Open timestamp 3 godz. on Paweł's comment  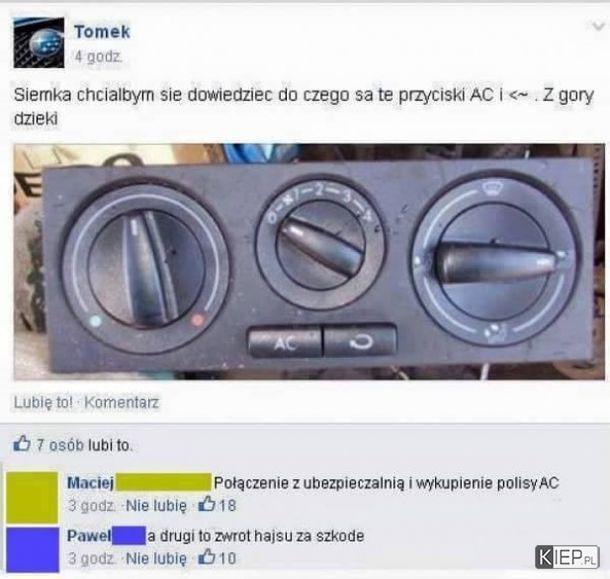pos(92,558)
